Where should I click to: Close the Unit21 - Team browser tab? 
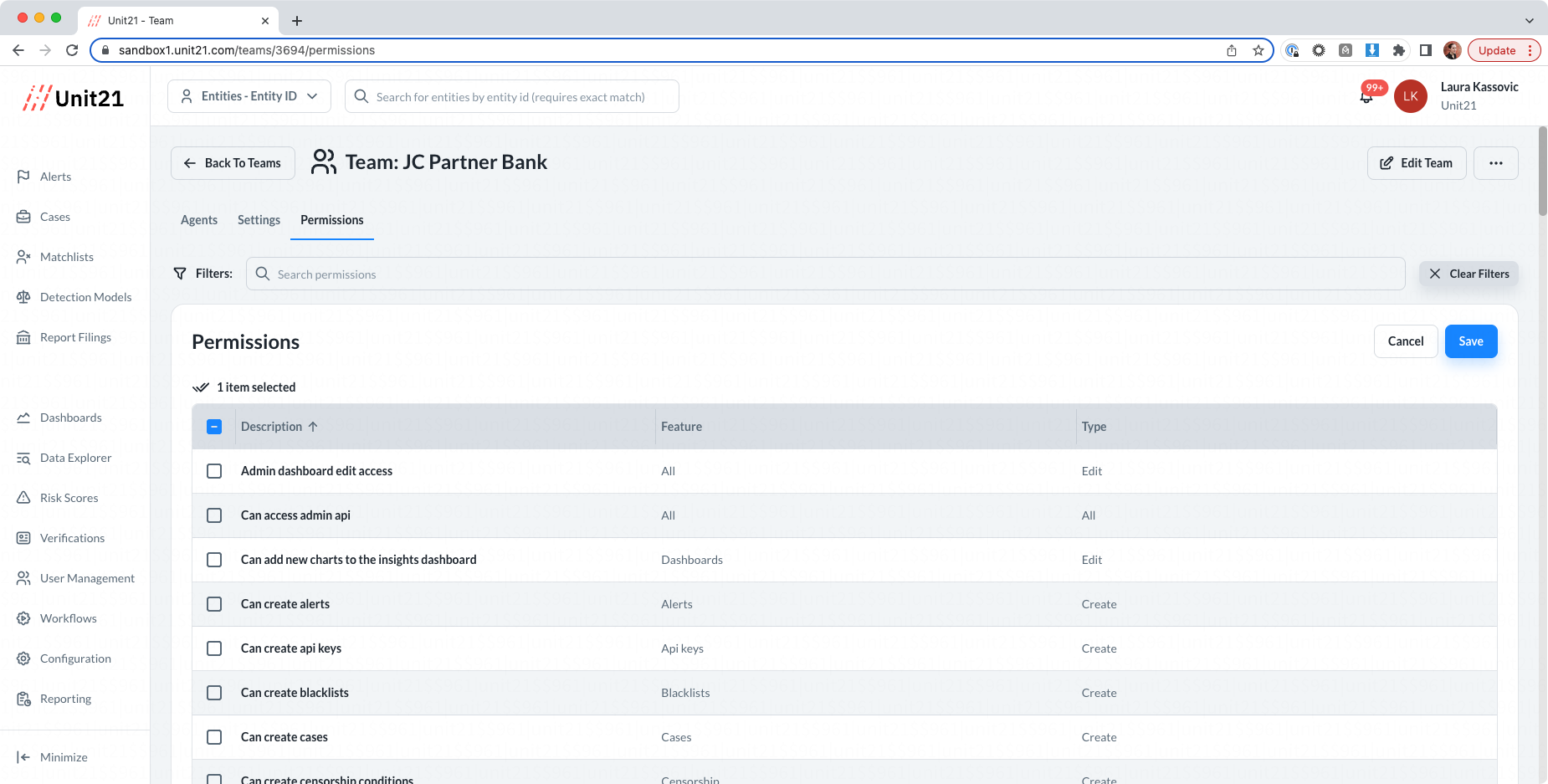265,21
